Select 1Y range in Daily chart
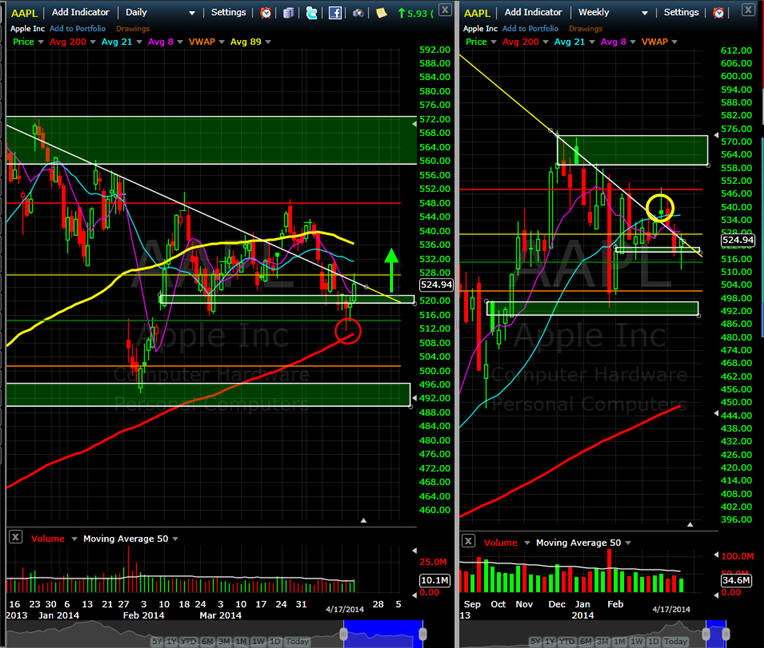764x648 pixels. coord(172,641)
